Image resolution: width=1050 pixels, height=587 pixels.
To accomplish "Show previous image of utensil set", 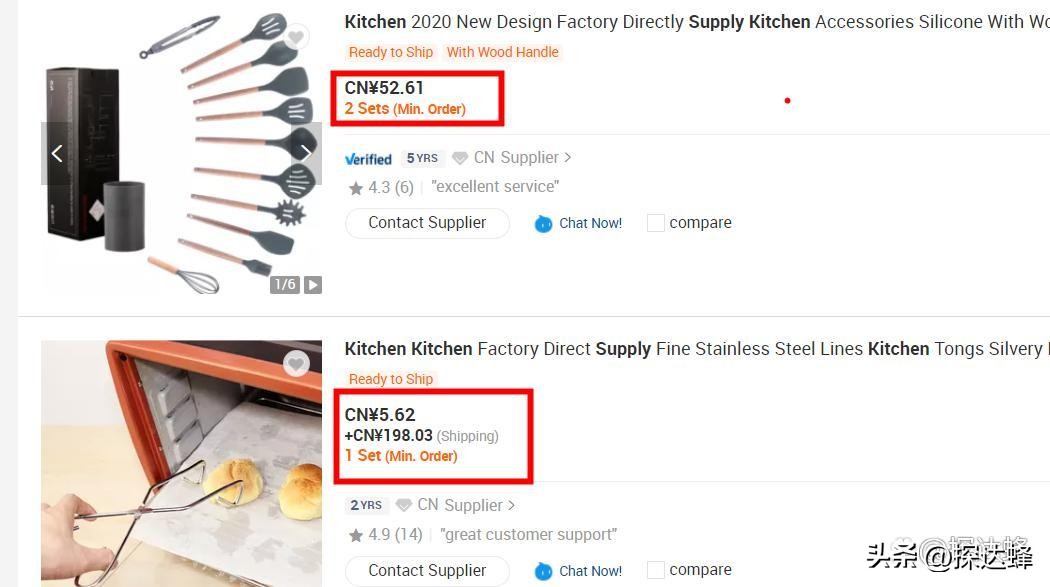I will (x=57, y=153).
